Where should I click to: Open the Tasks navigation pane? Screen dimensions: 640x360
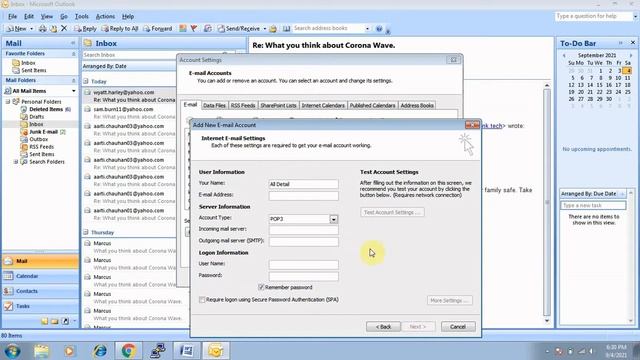[40, 306]
